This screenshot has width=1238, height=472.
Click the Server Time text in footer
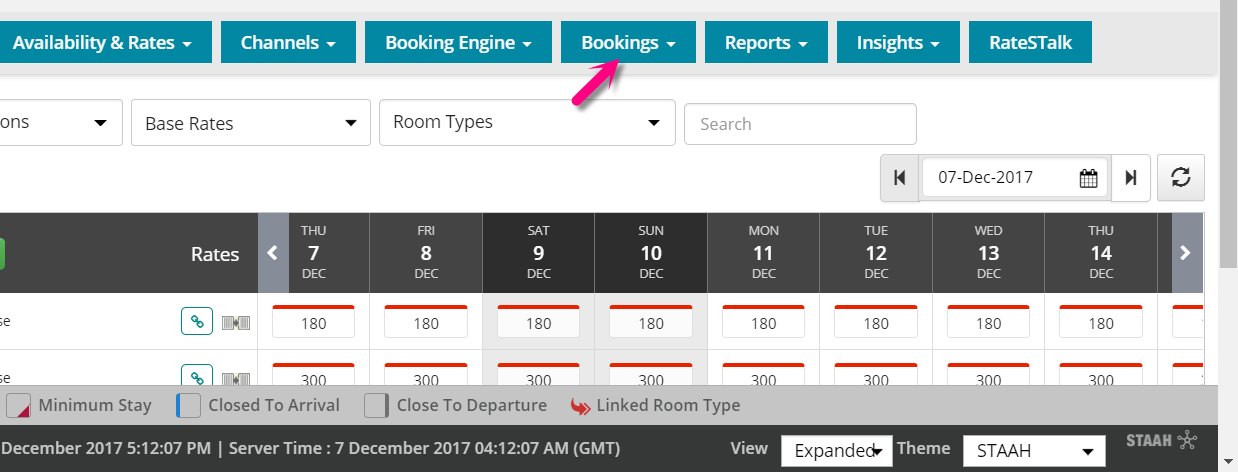(x=424, y=448)
